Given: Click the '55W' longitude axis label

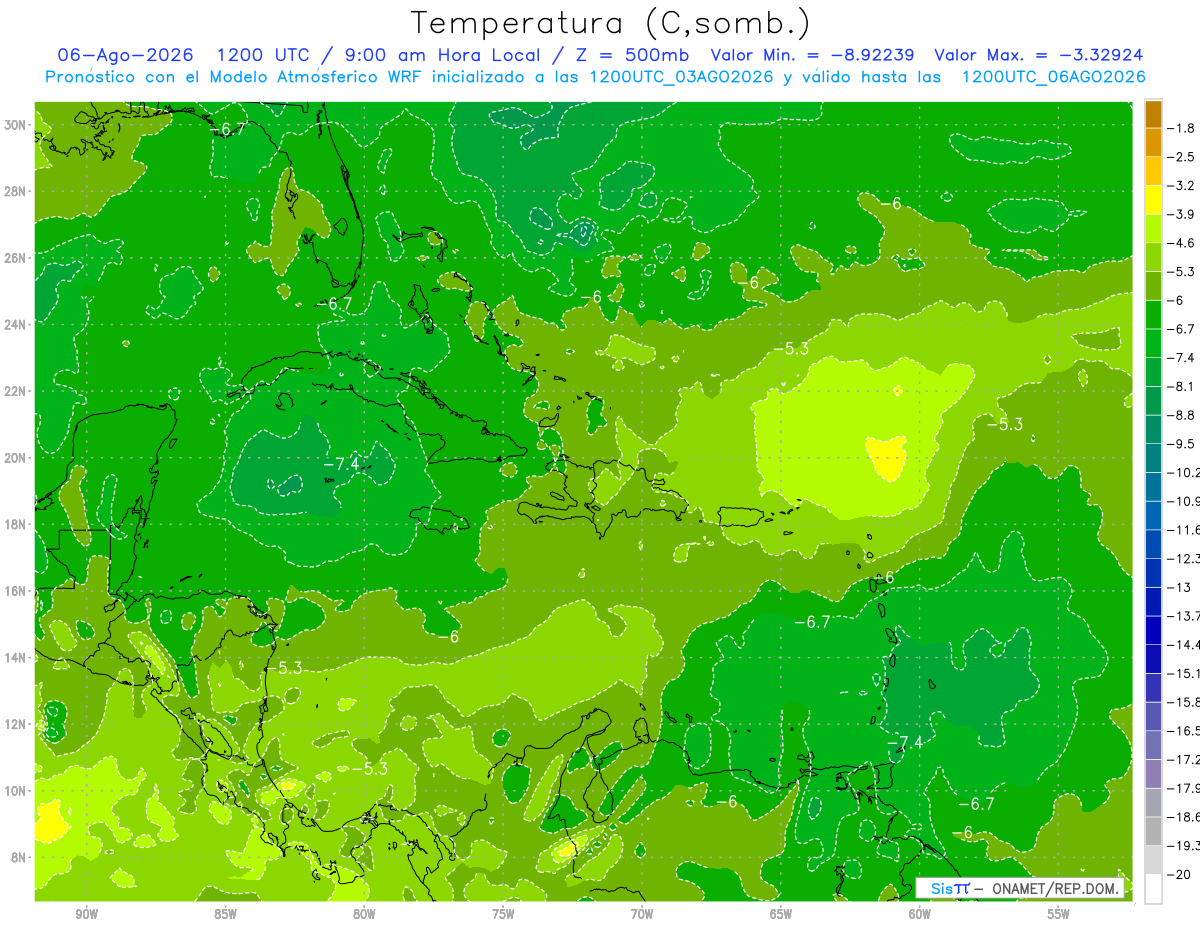Looking at the screenshot, I should pos(1059,914).
